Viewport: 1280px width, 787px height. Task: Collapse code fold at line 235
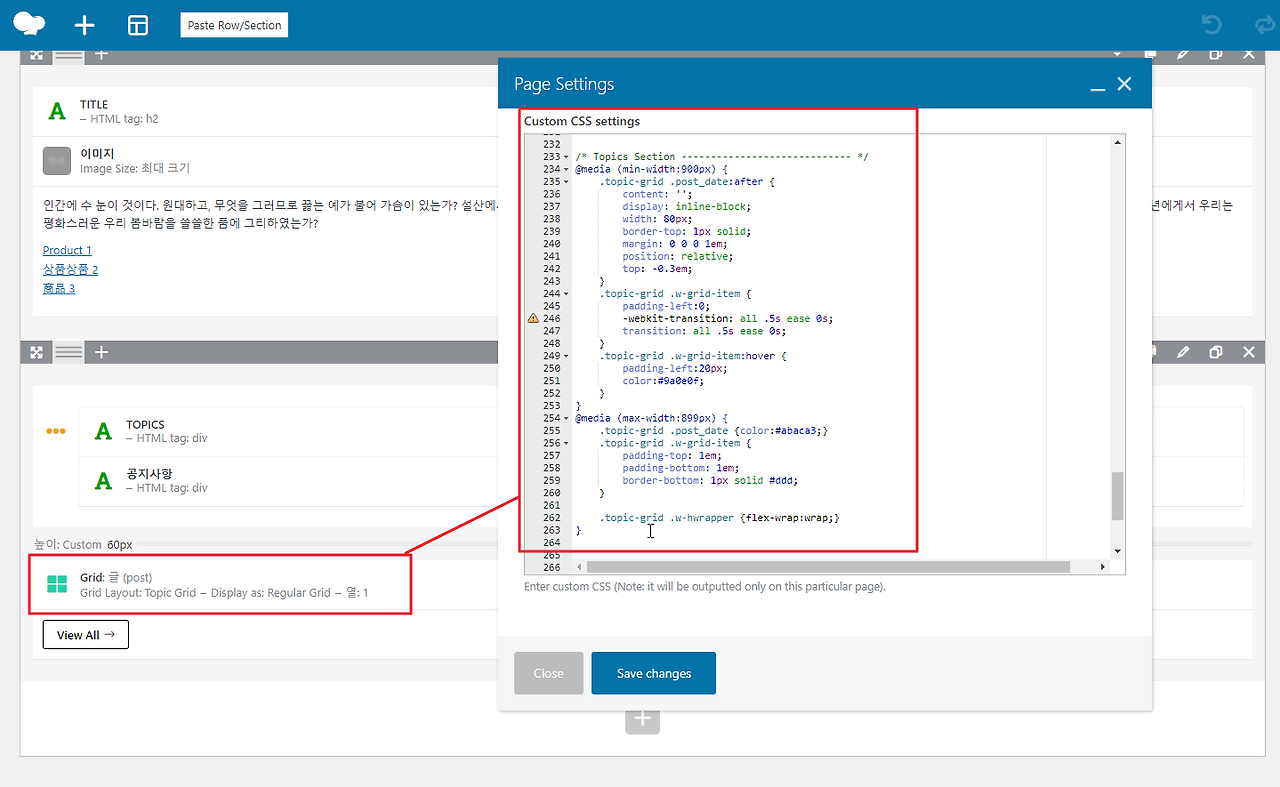pos(567,182)
